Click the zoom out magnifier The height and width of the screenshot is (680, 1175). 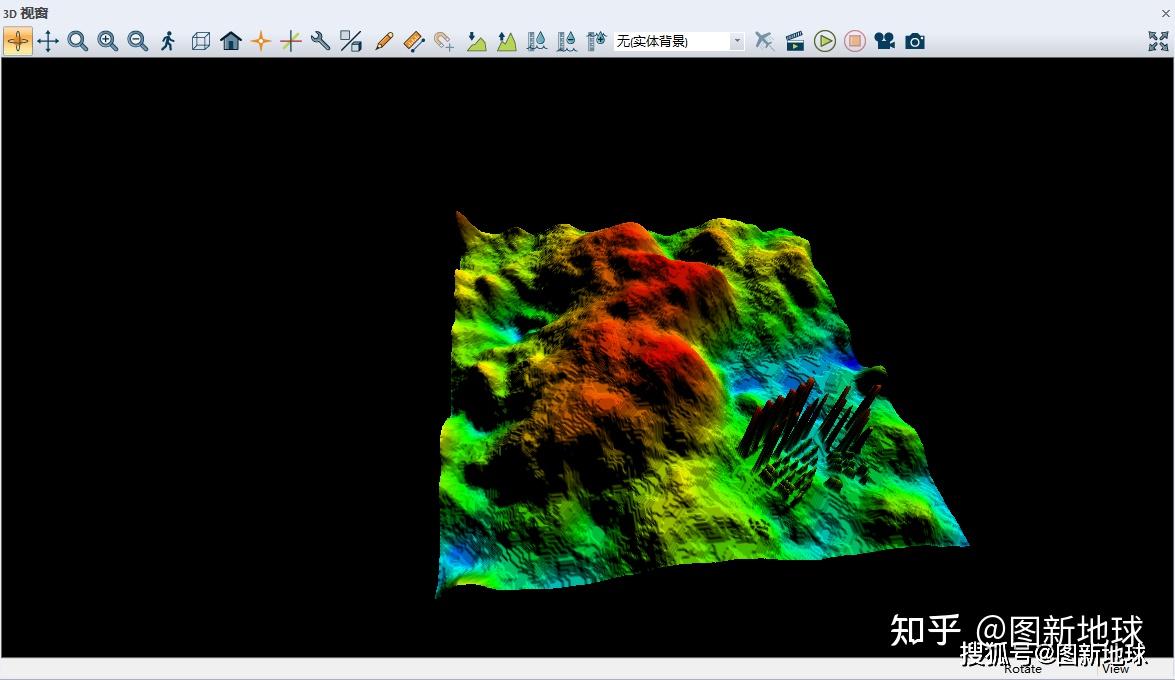(138, 41)
